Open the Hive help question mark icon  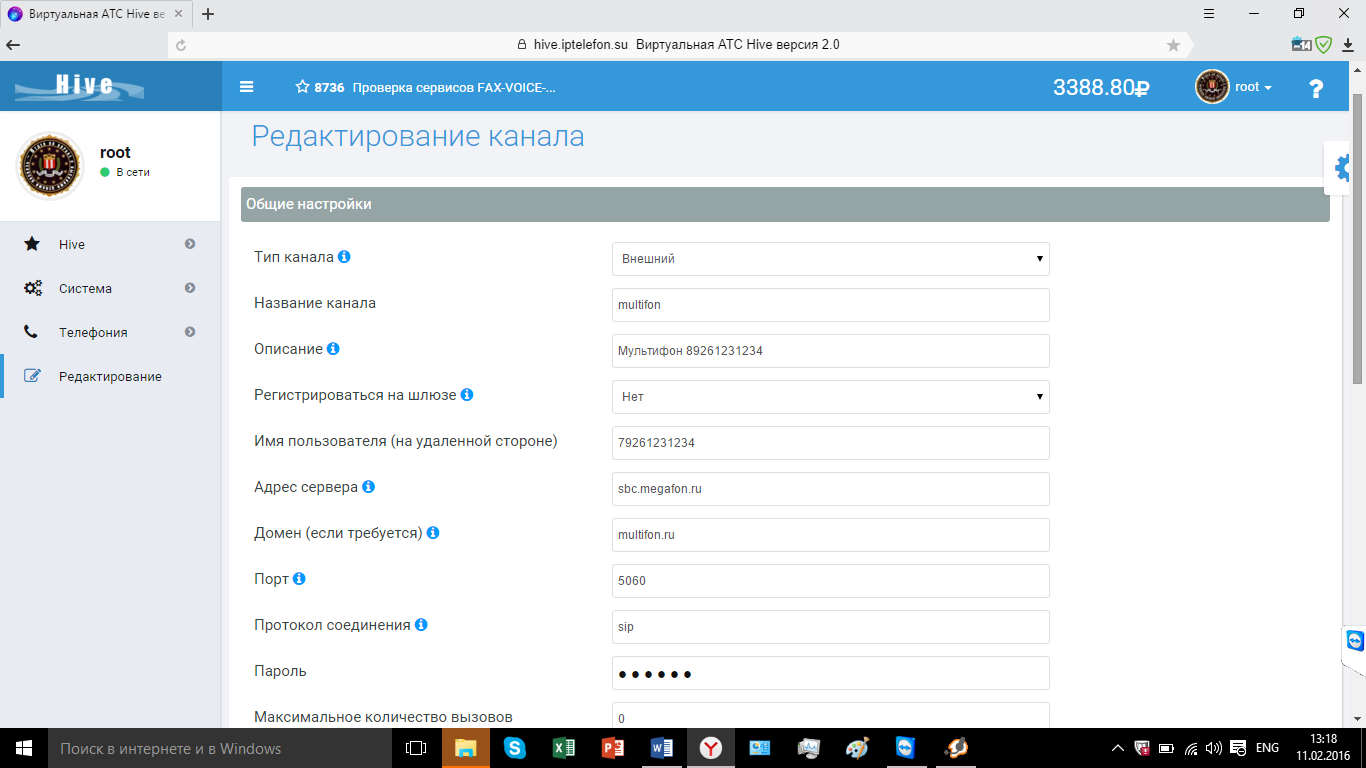[1316, 87]
